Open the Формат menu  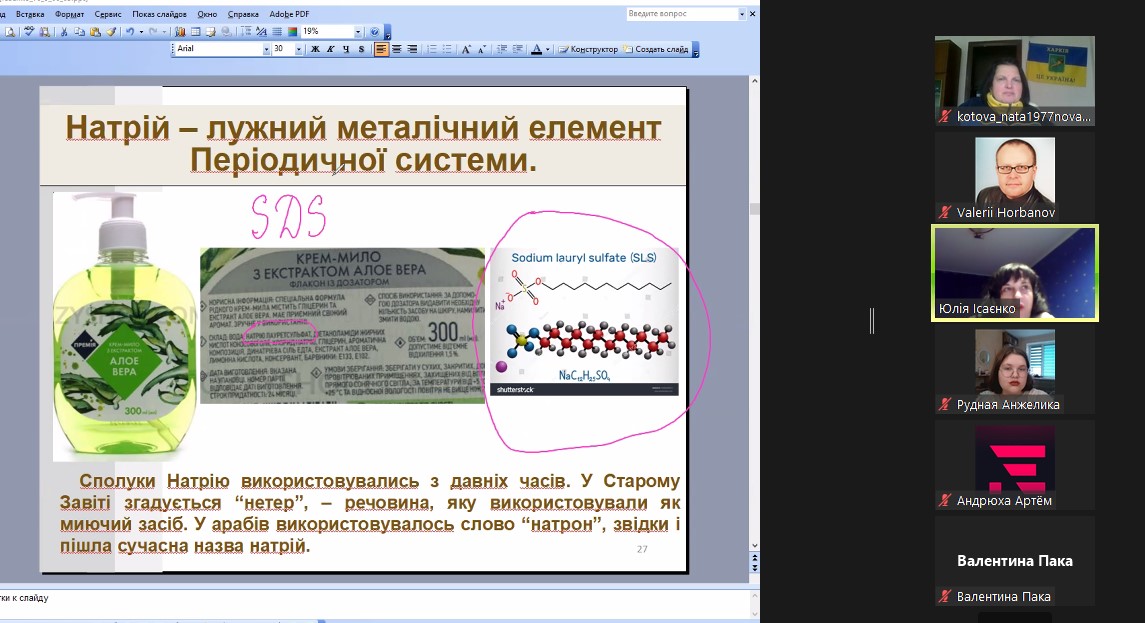(x=69, y=14)
